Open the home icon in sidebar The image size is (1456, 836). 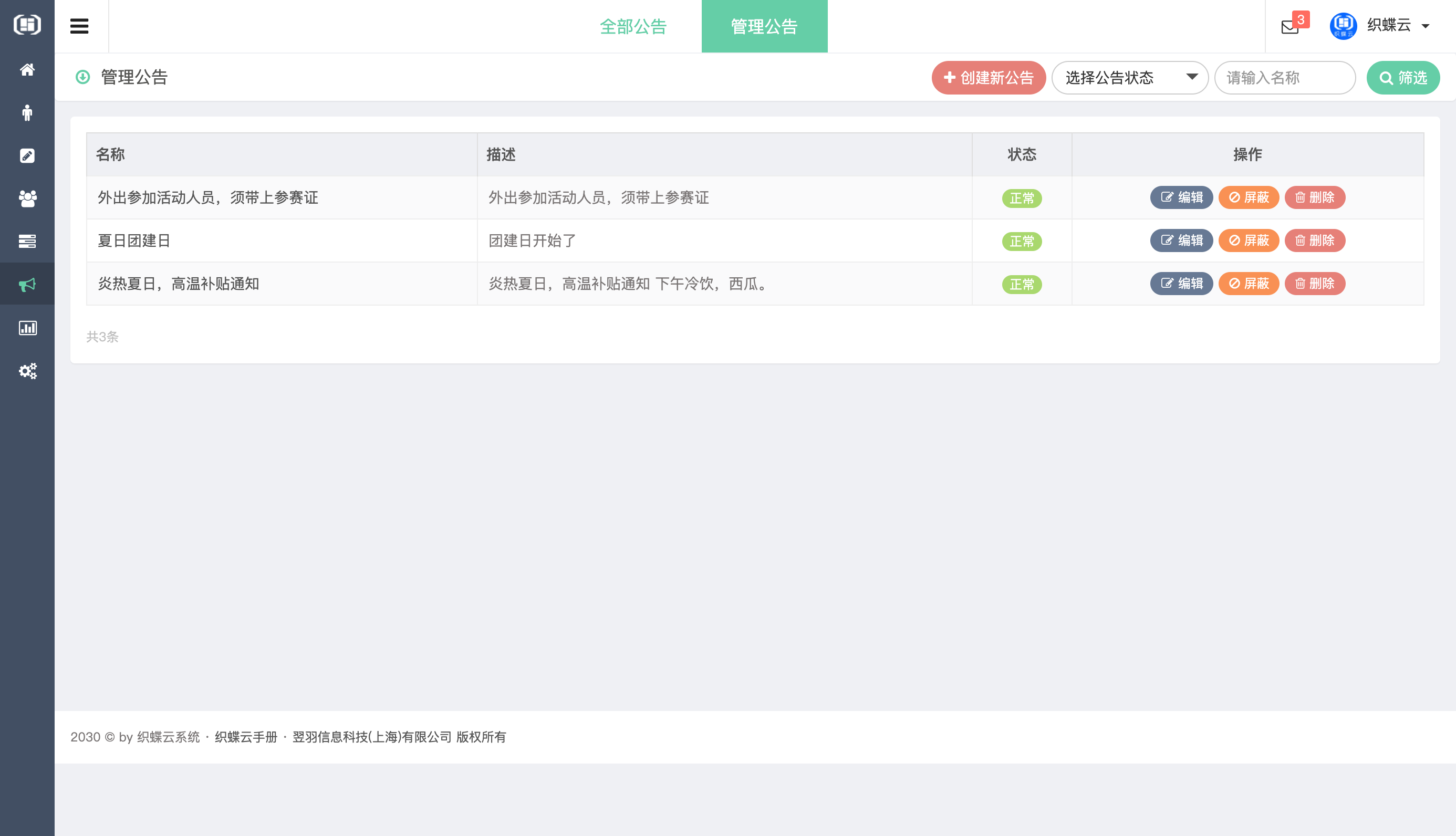pyautogui.click(x=27, y=69)
